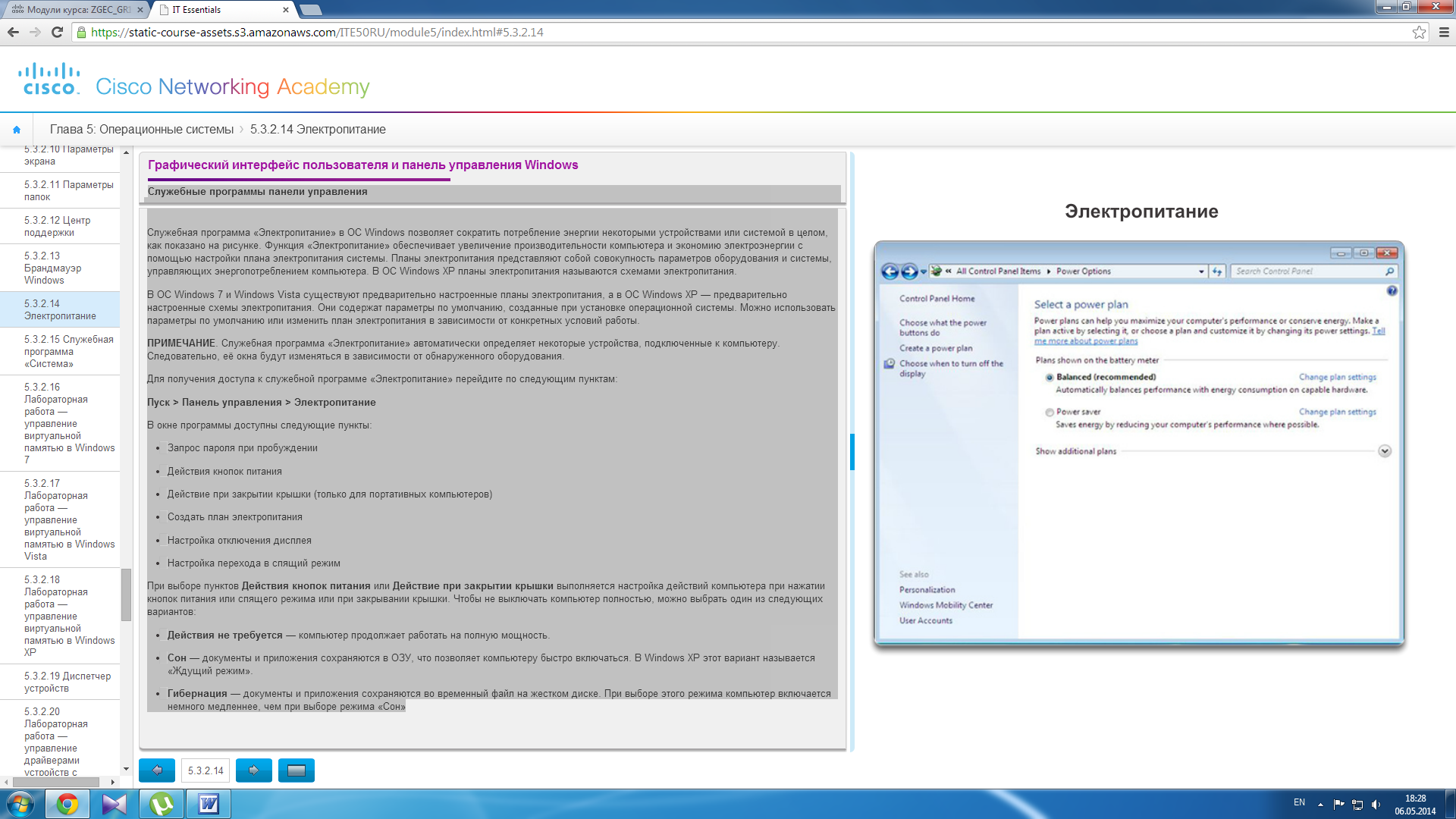The height and width of the screenshot is (819, 1456).
Task: Click the network icon in system tray
Action: click(1357, 805)
